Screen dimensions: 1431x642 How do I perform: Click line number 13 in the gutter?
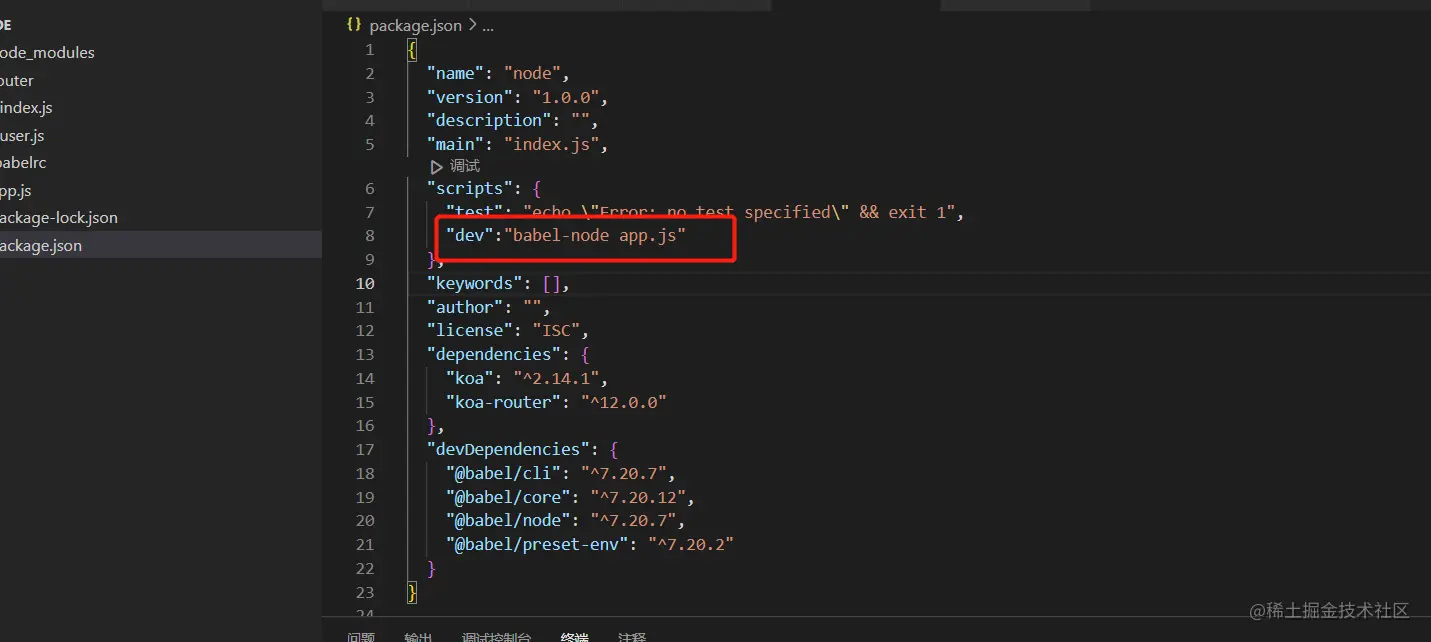pos(366,354)
